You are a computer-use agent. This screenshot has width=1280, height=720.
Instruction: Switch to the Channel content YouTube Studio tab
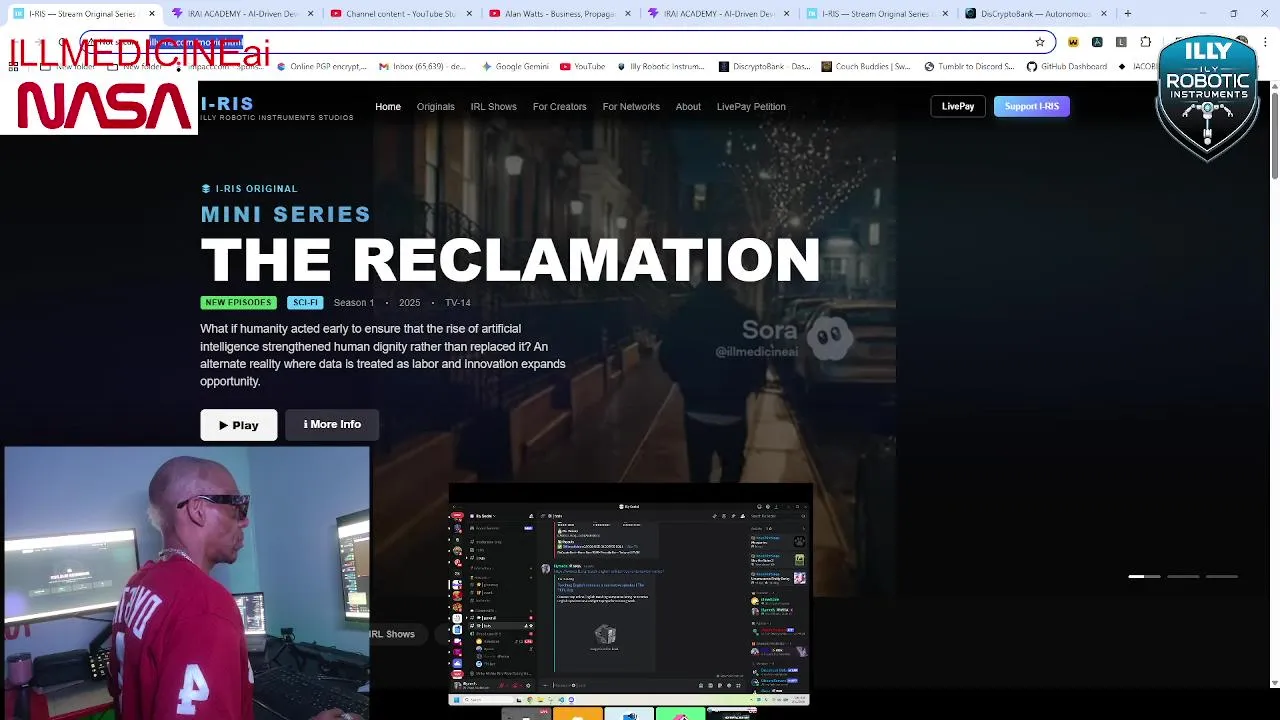[x=400, y=14]
